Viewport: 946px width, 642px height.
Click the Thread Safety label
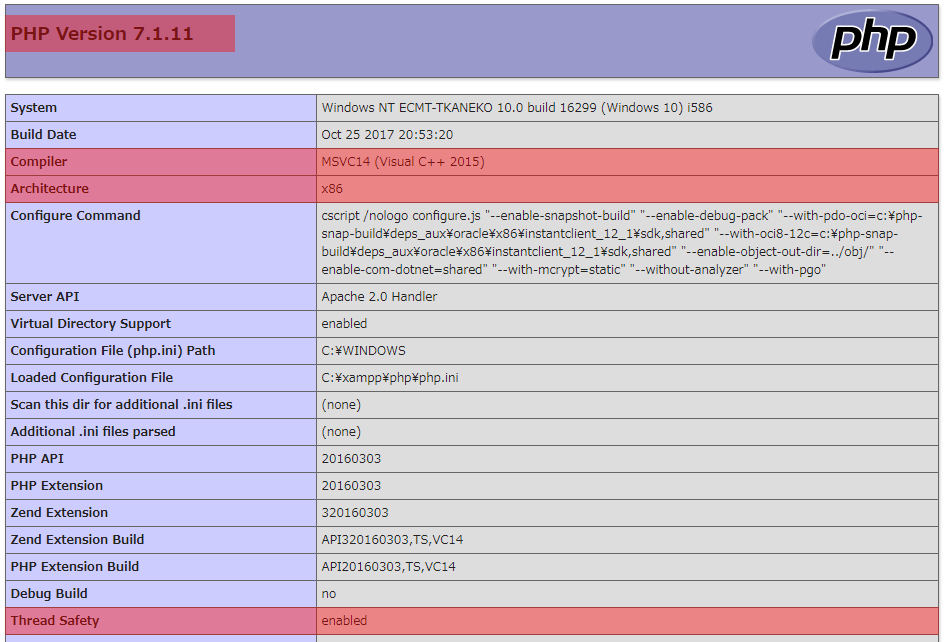coord(55,621)
